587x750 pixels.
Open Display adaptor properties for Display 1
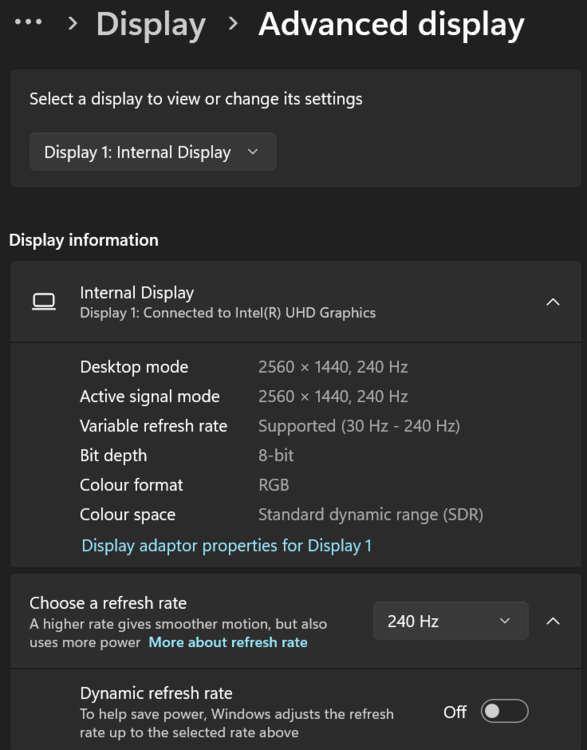coord(227,546)
